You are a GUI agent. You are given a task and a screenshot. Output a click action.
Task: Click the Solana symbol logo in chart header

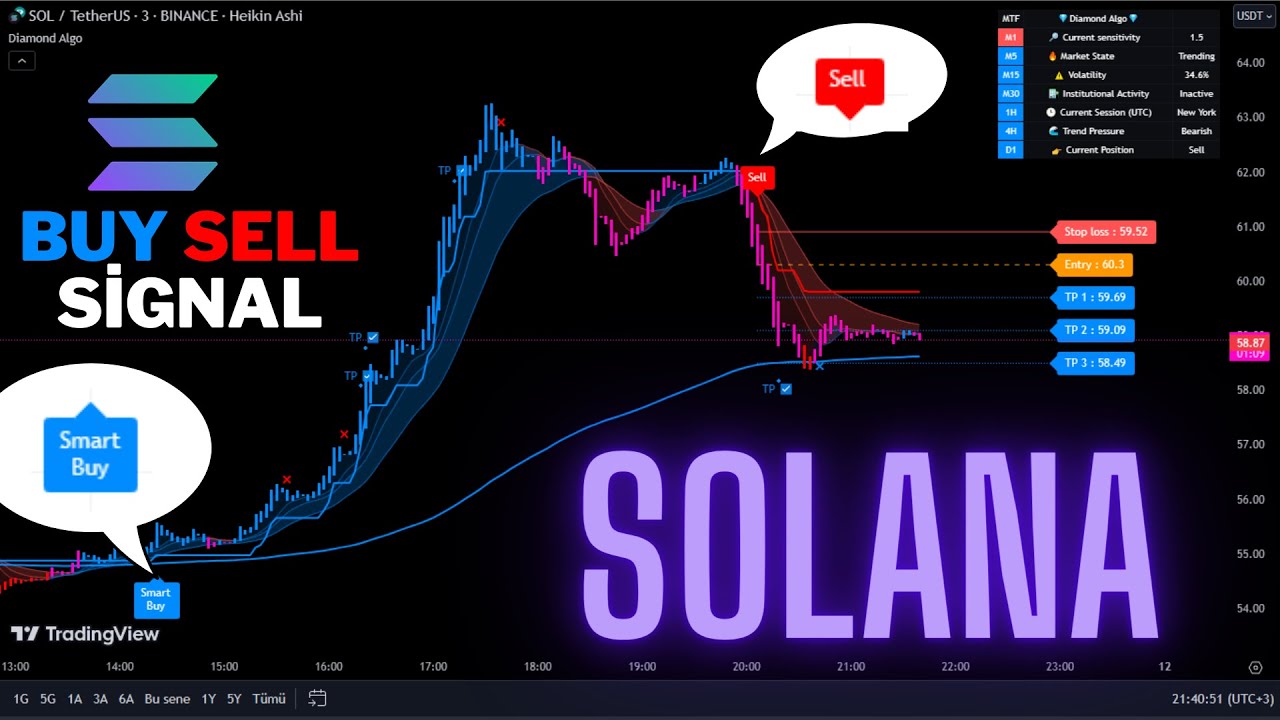tap(17, 15)
